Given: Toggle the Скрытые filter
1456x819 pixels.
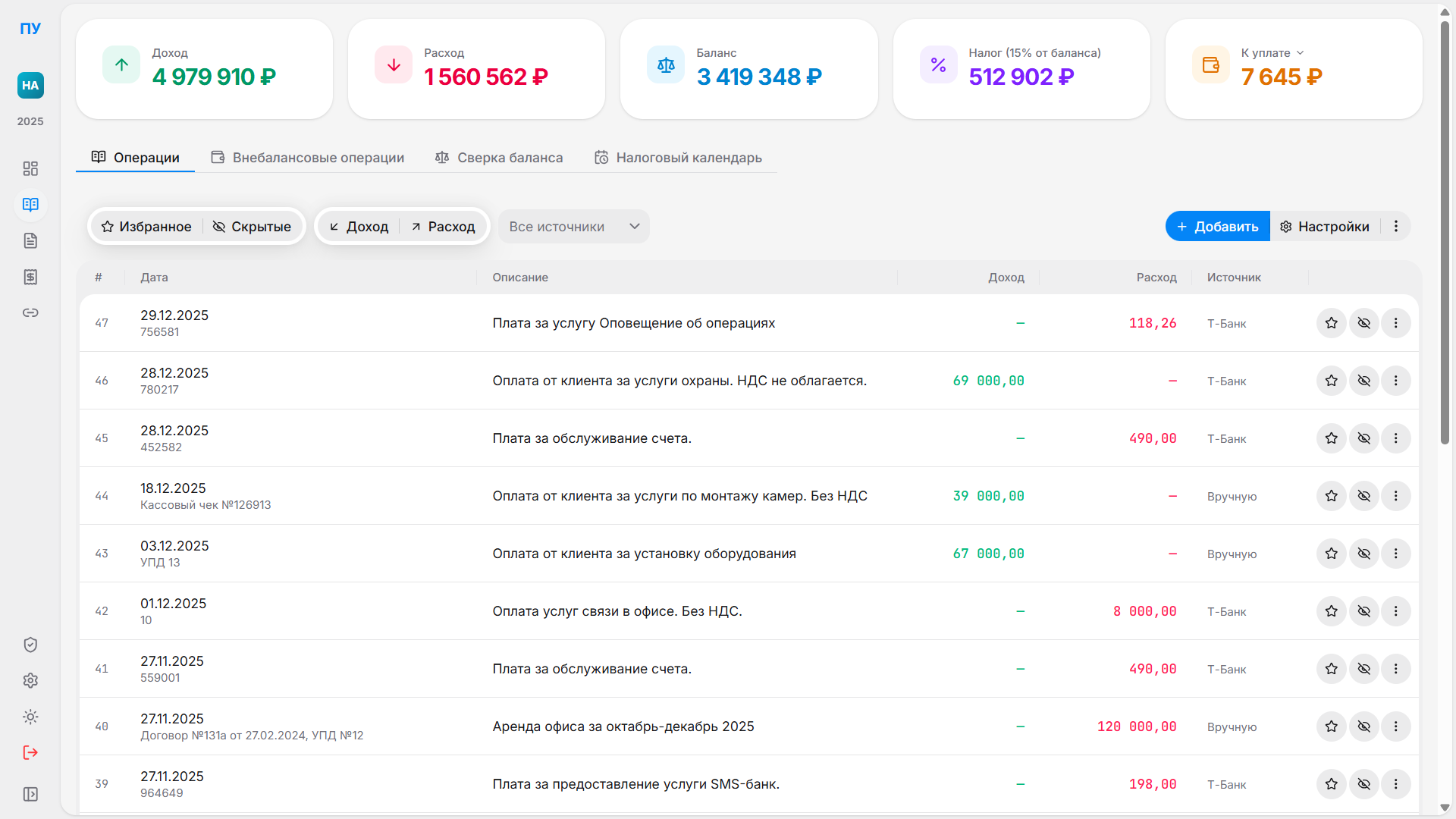Looking at the screenshot, I should [x=251, y=227].
